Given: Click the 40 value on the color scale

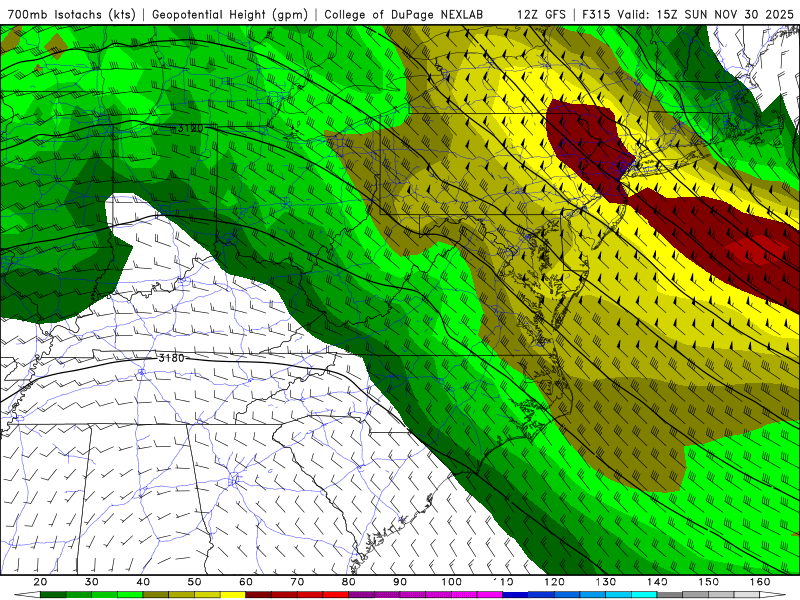Looking at the screenshot, I should pos(143,582).
